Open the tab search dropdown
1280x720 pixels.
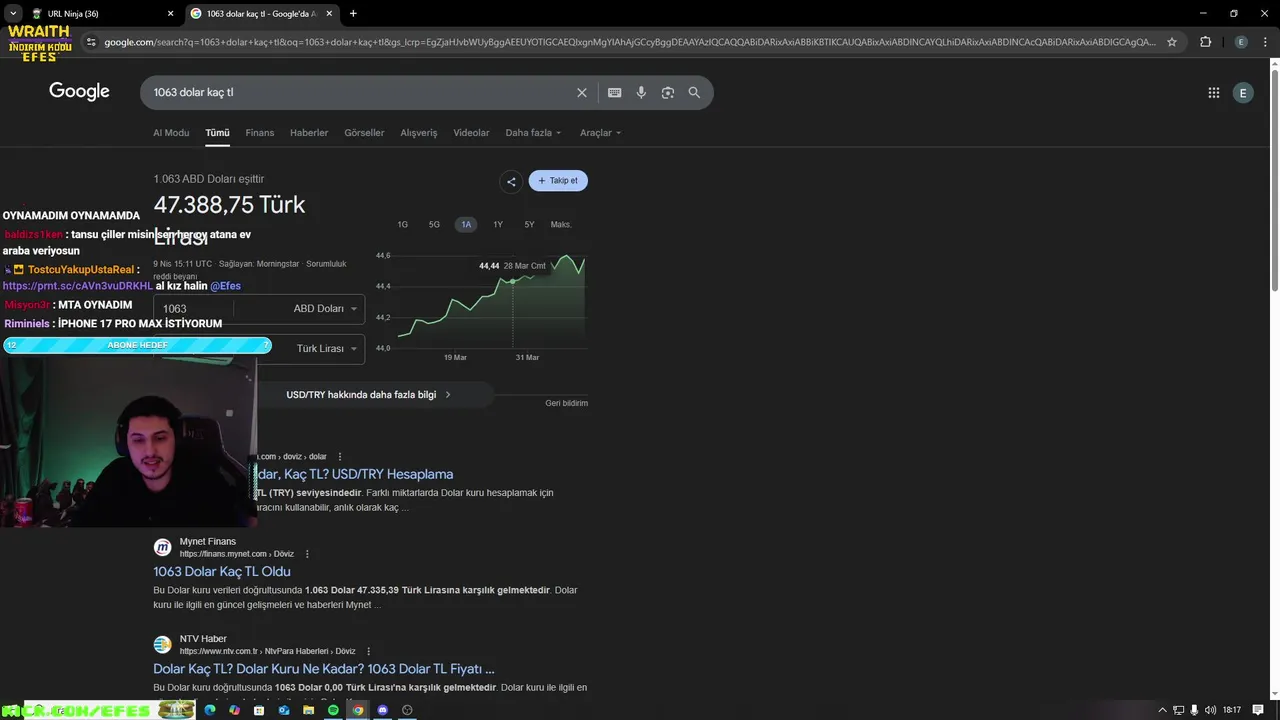tap(13, 13)
